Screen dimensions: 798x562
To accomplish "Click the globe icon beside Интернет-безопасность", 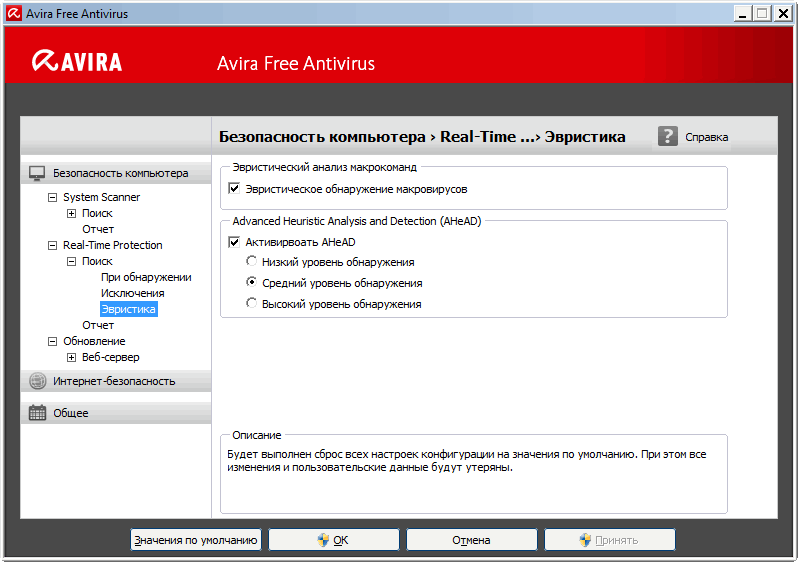I will click(37, 381).
